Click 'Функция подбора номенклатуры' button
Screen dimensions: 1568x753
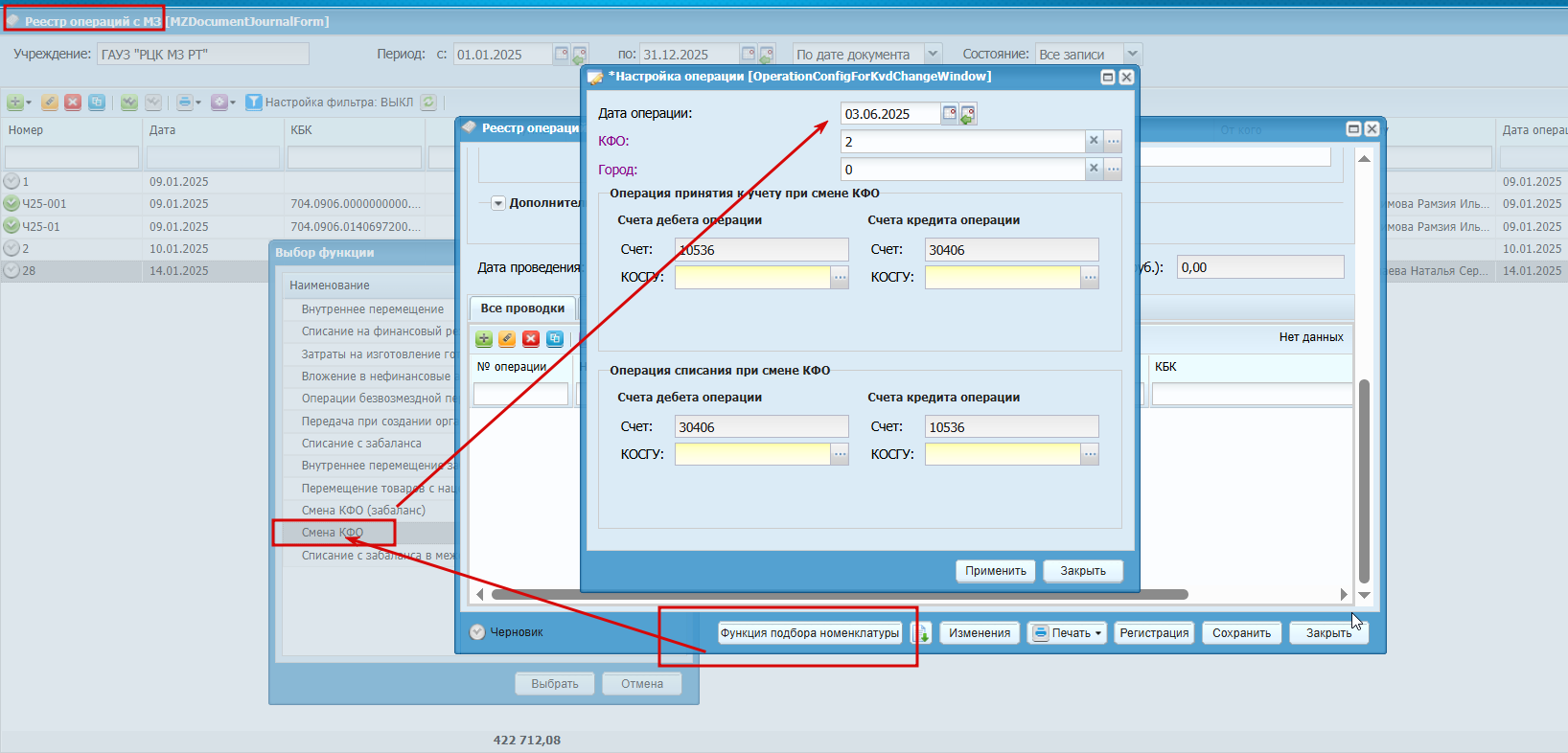810,633
